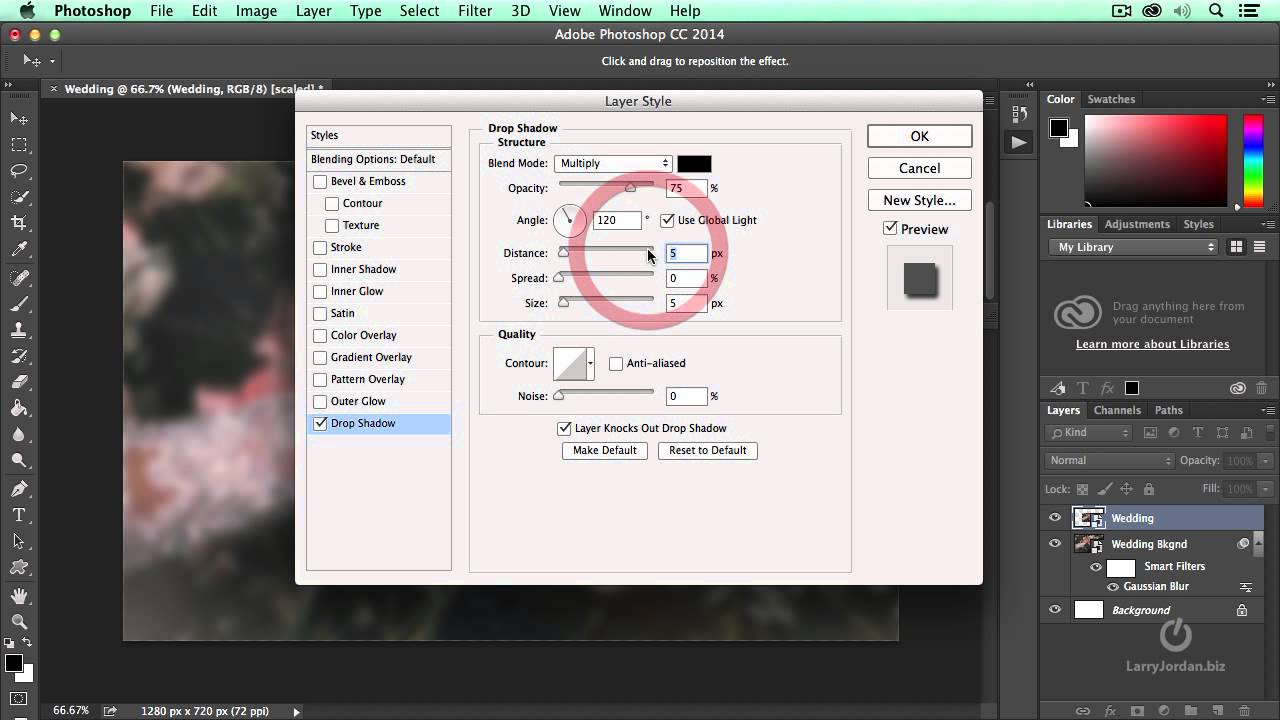Toggle Use Global Light checkbox
The width and height of the screenshot is (1280, 720).
(x=667, y=220)
